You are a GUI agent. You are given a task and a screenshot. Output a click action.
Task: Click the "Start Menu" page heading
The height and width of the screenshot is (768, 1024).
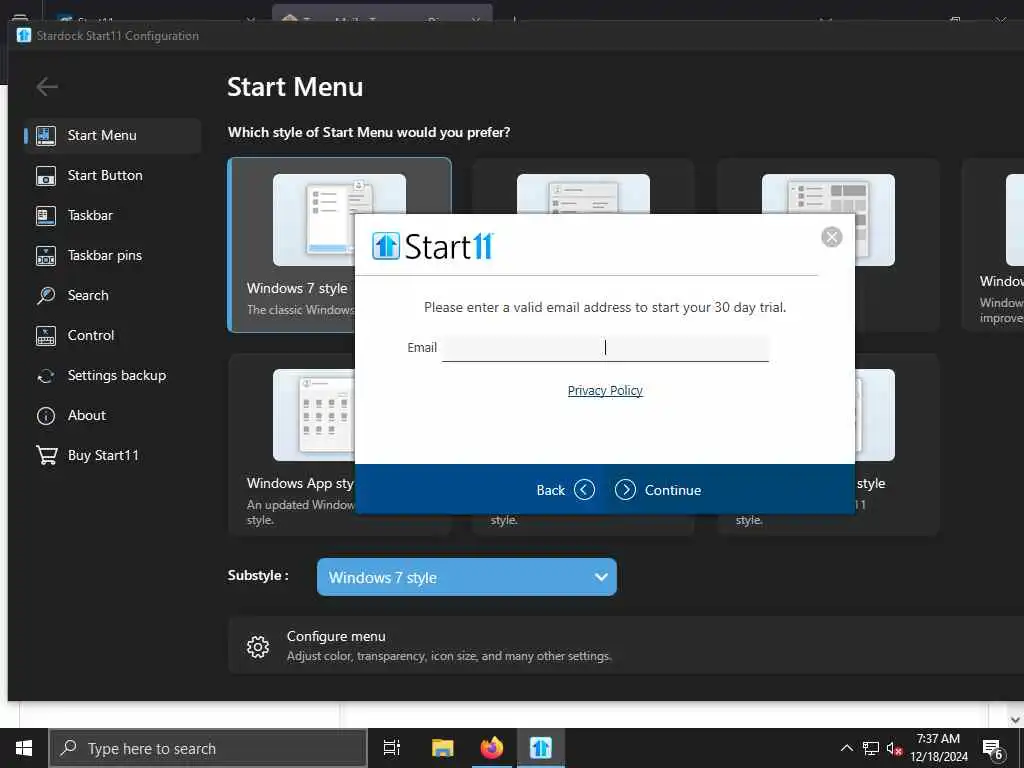[x=295, y=87]
